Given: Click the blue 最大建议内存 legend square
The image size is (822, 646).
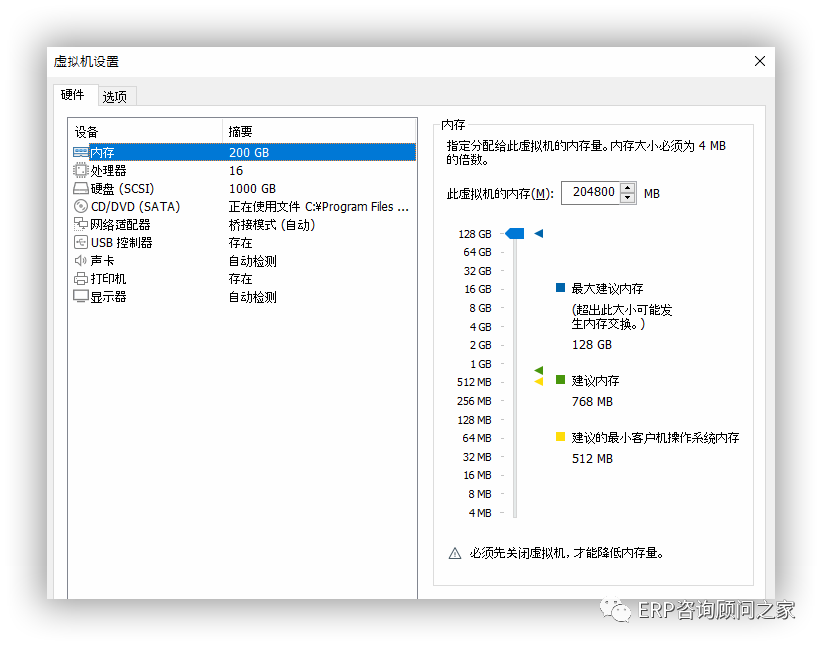Looking at the screenshot, I should tap(560, 287).
